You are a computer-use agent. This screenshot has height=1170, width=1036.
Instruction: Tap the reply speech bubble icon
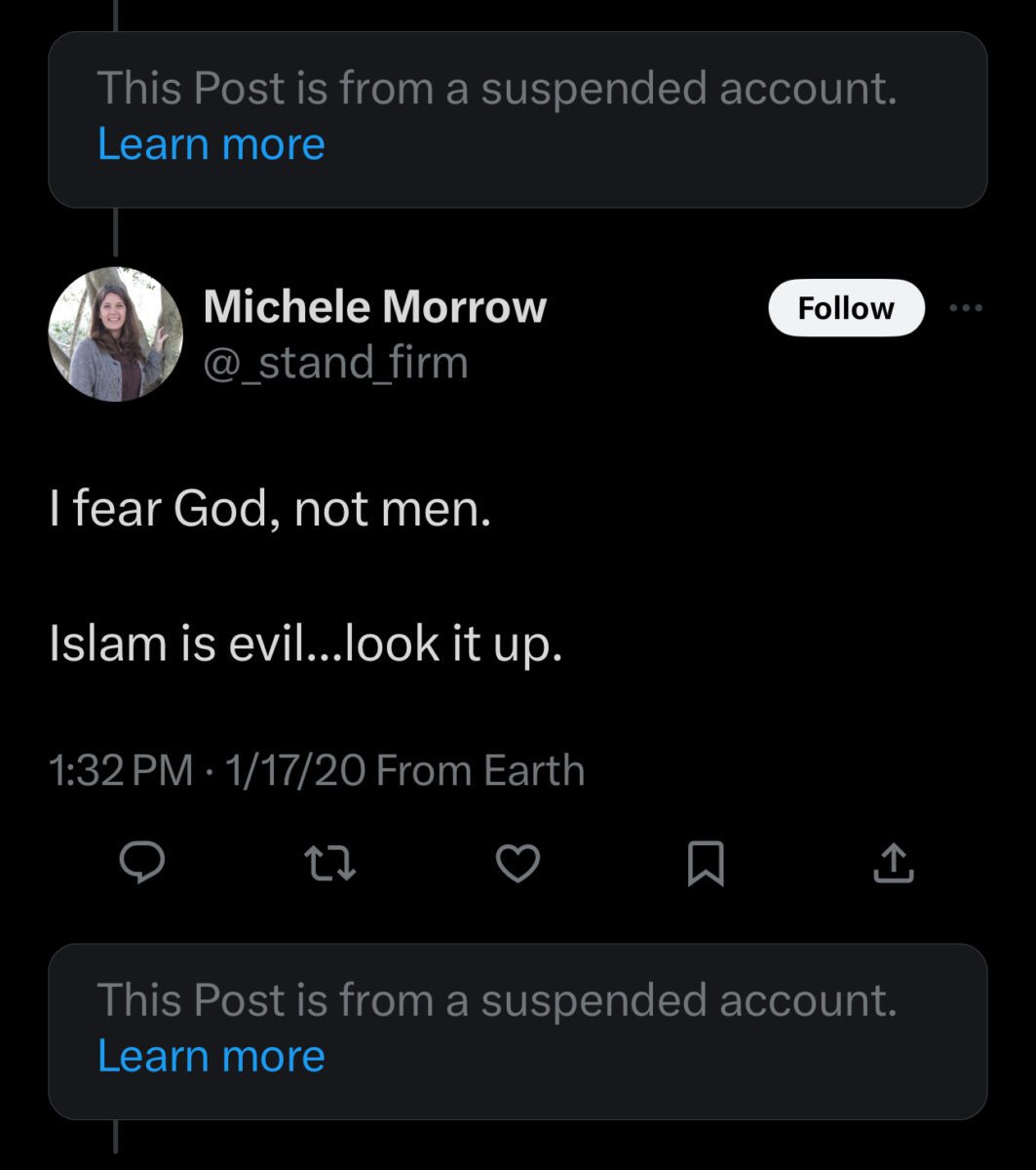point(142,863)
